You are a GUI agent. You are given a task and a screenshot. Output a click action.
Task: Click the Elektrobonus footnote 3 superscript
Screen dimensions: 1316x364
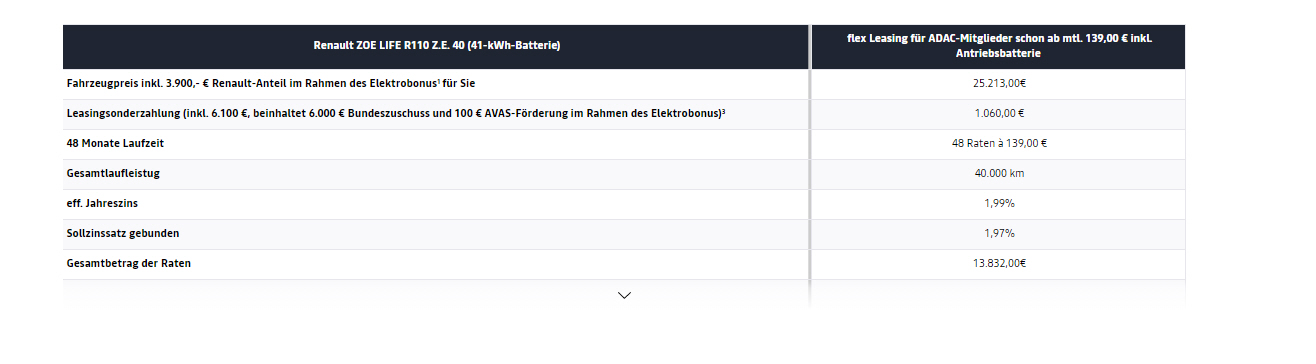(x=723, y=110)
